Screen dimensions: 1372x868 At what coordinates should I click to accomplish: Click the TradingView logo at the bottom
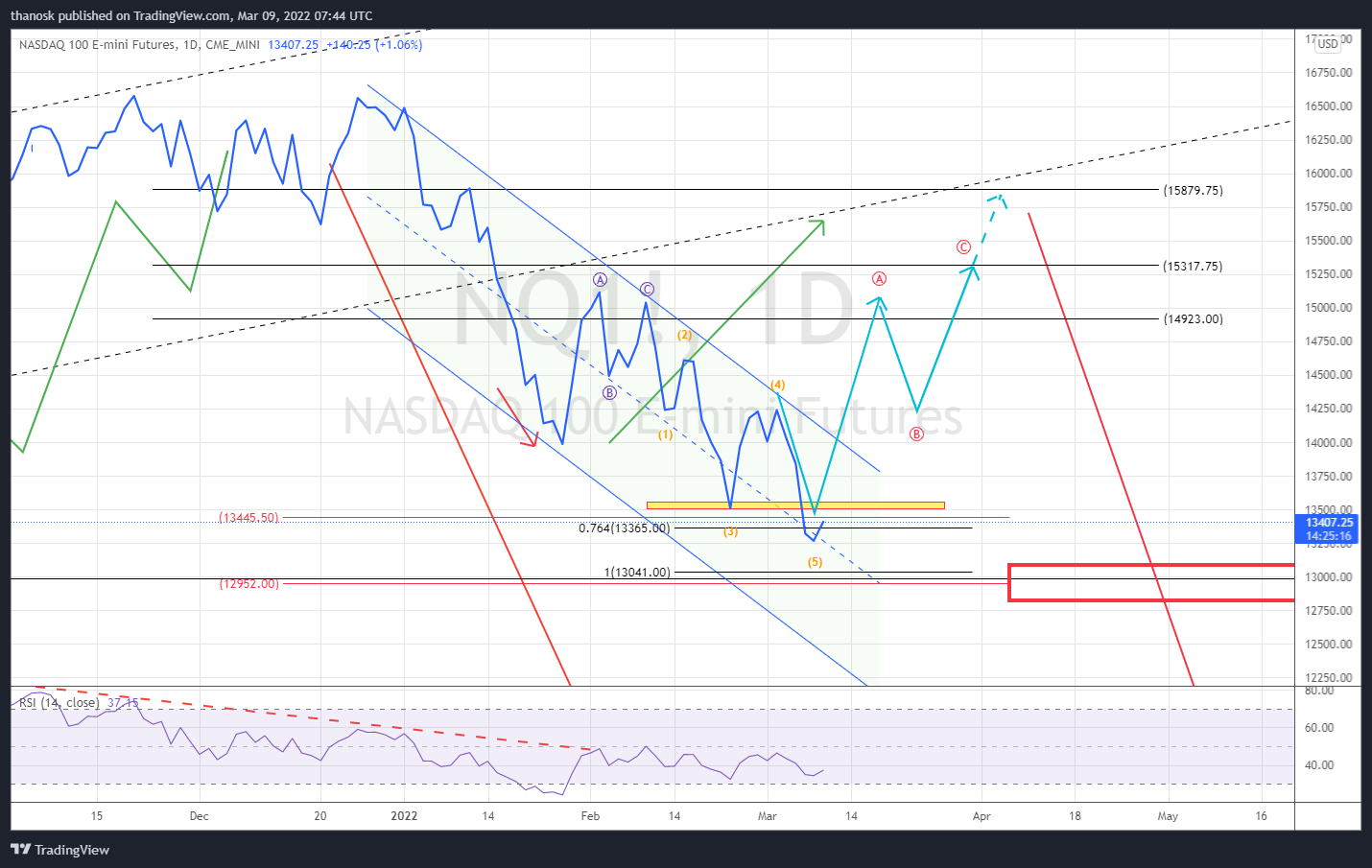[59, 850]
